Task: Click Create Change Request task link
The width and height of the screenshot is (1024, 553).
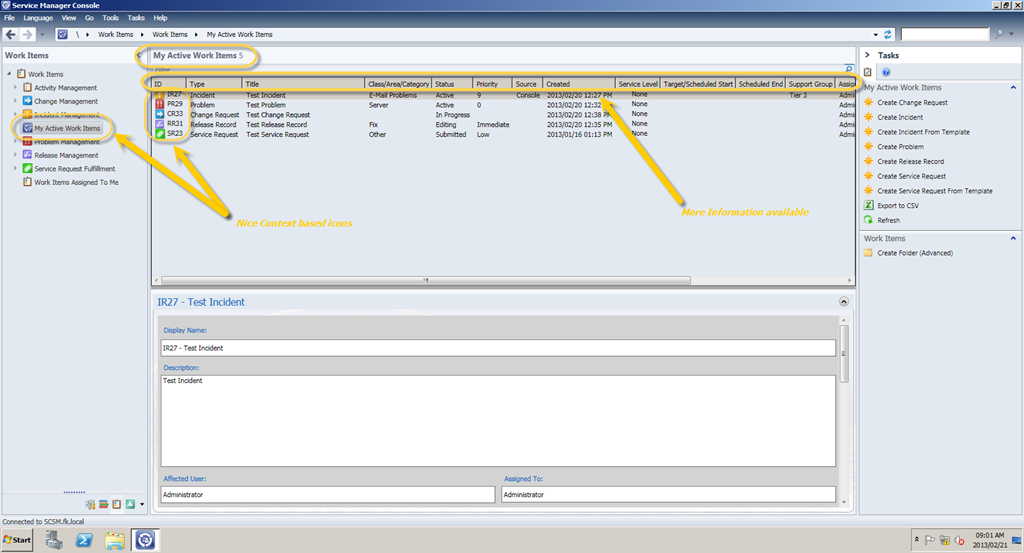Action: click(x=912, y=102)
